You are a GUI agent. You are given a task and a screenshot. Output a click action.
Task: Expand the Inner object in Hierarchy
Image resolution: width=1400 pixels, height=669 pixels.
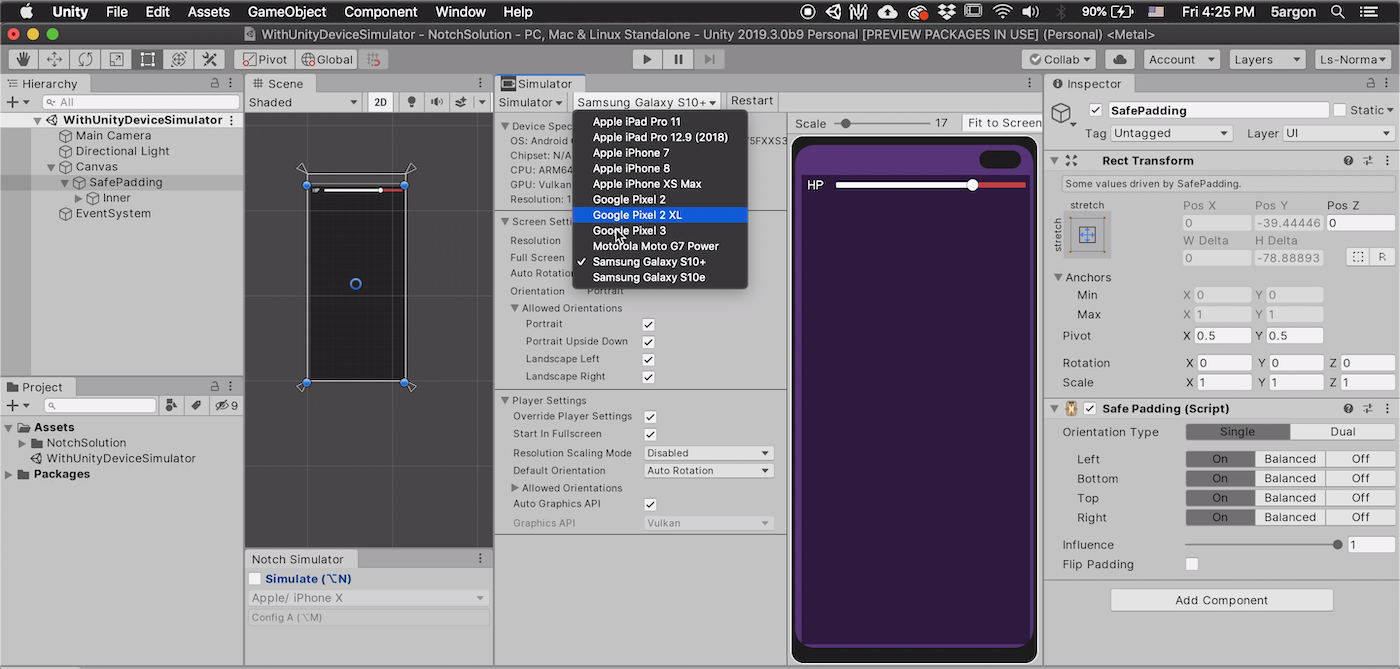[79, 198]
